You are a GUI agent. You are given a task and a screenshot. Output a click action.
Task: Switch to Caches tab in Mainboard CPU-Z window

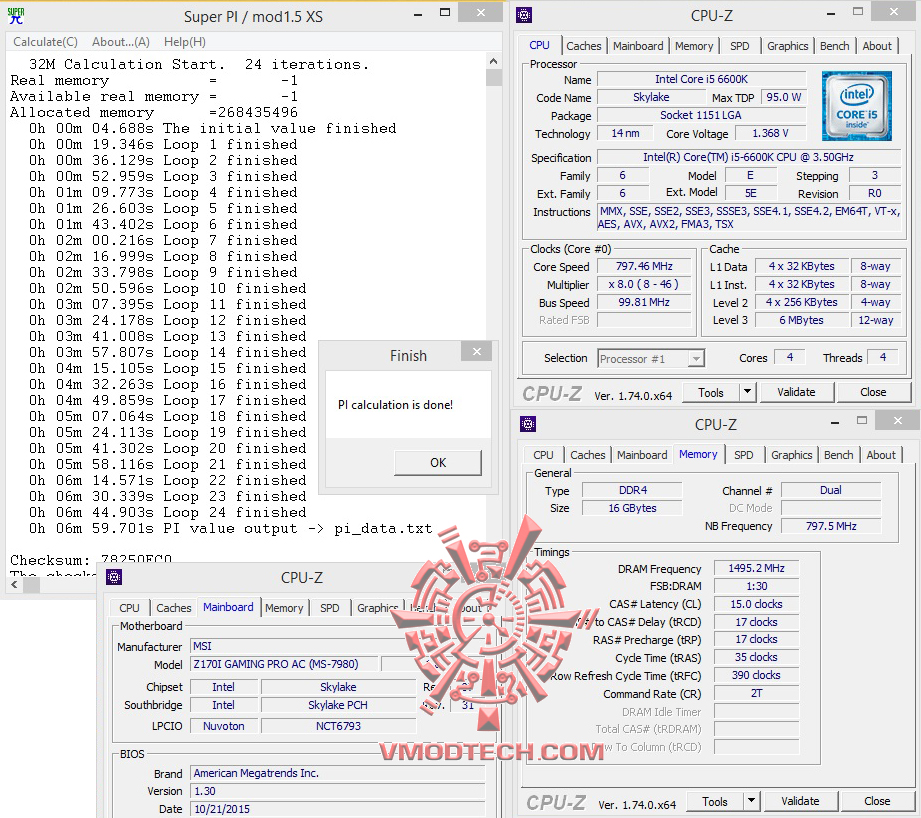(x=173, y=608)
